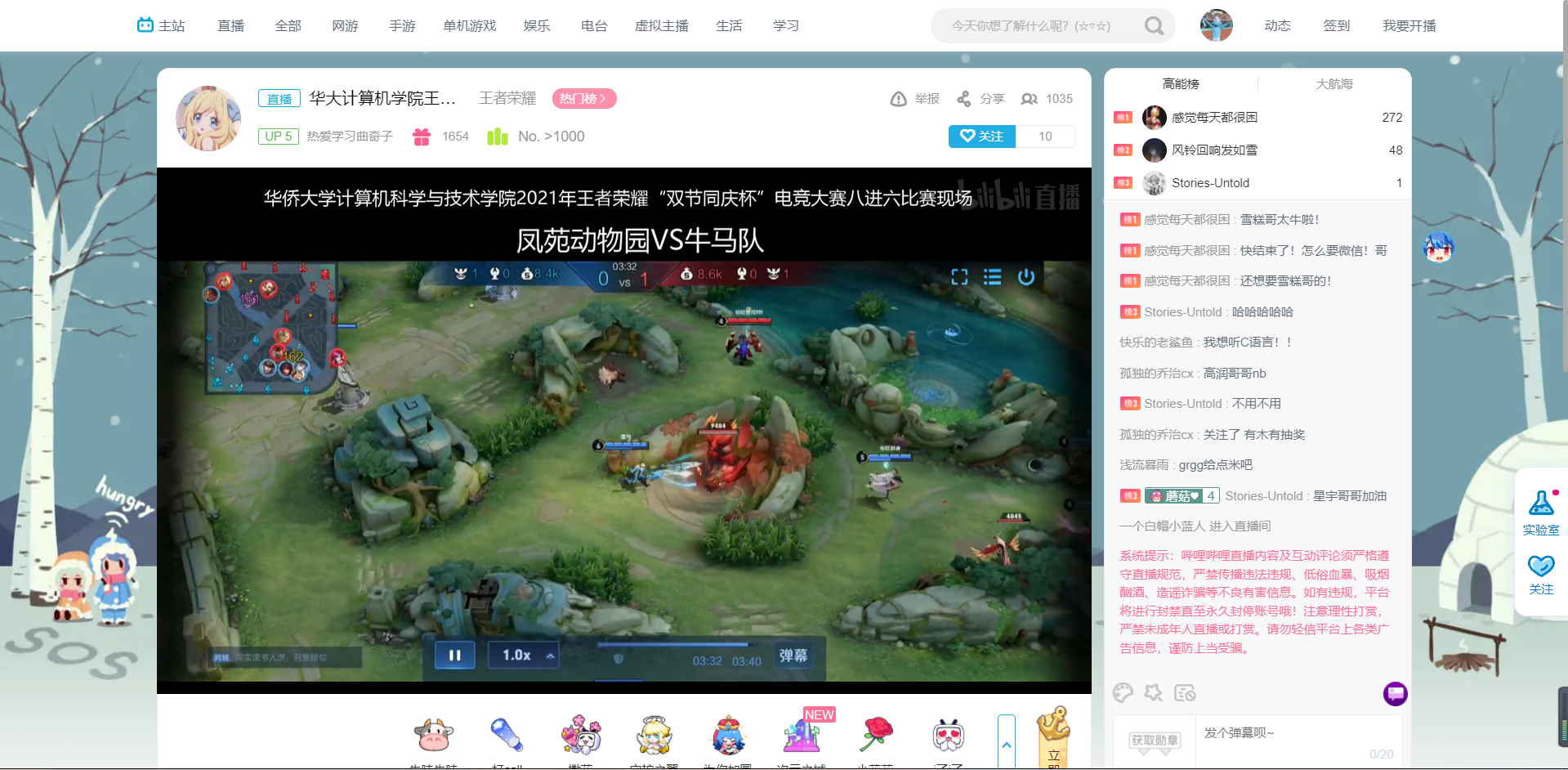1568x770 pixels.
Task: Open the 单机游戏 nav menu item
Action: pyautogui.click(x=470, y=26)
